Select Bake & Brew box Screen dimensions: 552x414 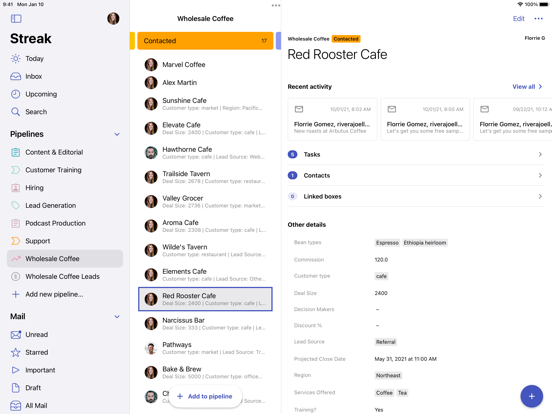click(x=205, y=372)
